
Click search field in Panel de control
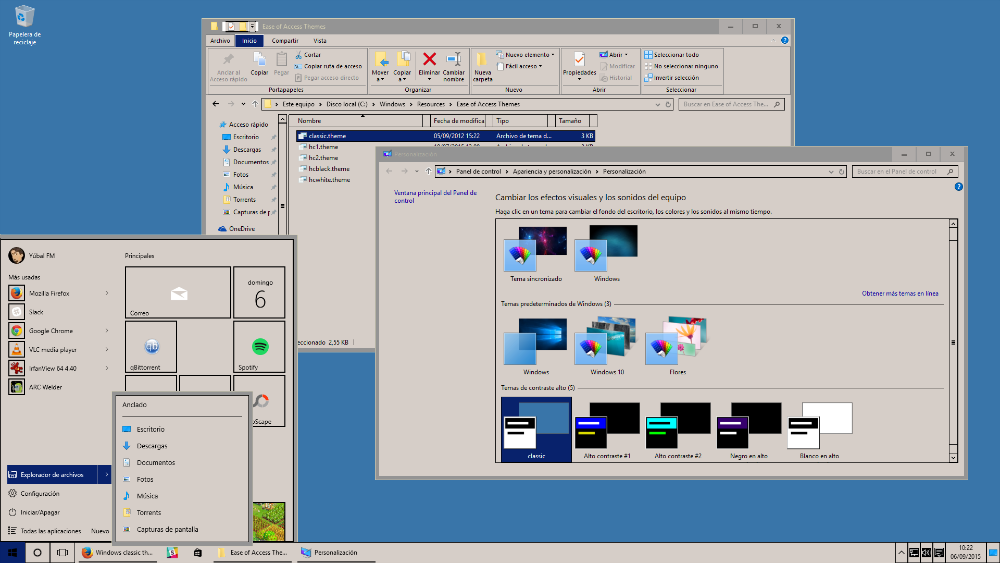905,172
